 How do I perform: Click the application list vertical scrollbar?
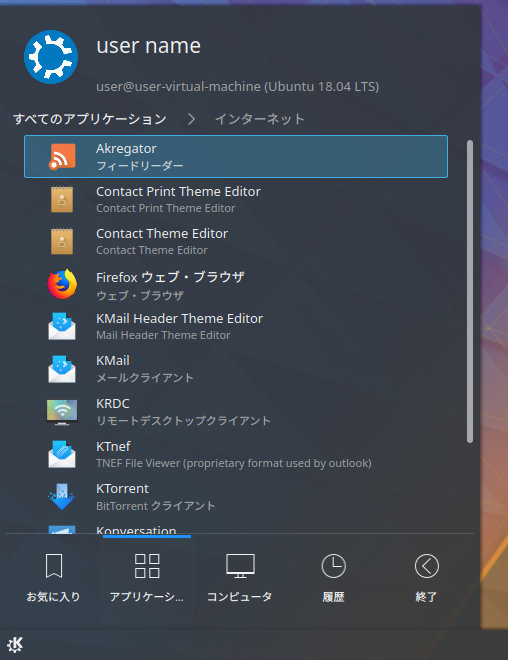pos(470,291)
